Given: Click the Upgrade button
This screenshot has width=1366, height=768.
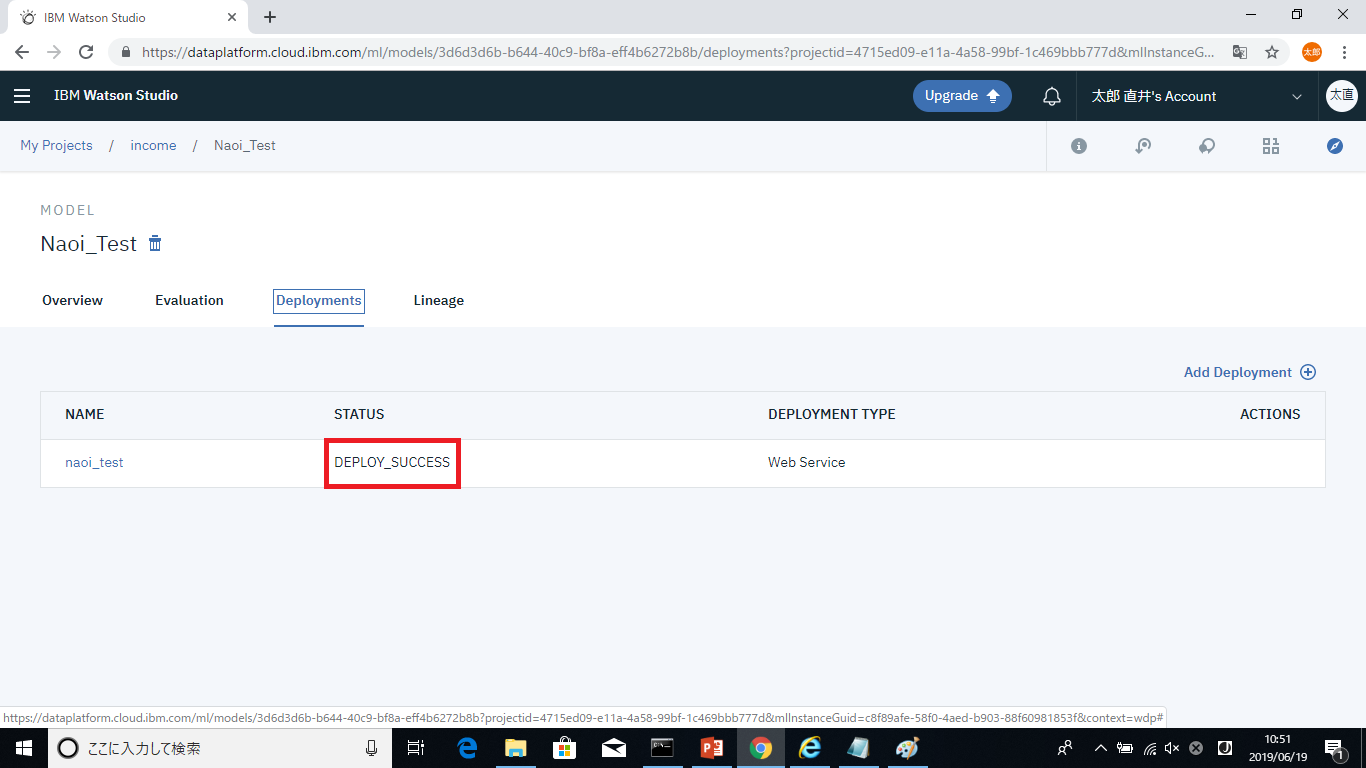Looking at the screenshot, I should [x=961, y=96].
